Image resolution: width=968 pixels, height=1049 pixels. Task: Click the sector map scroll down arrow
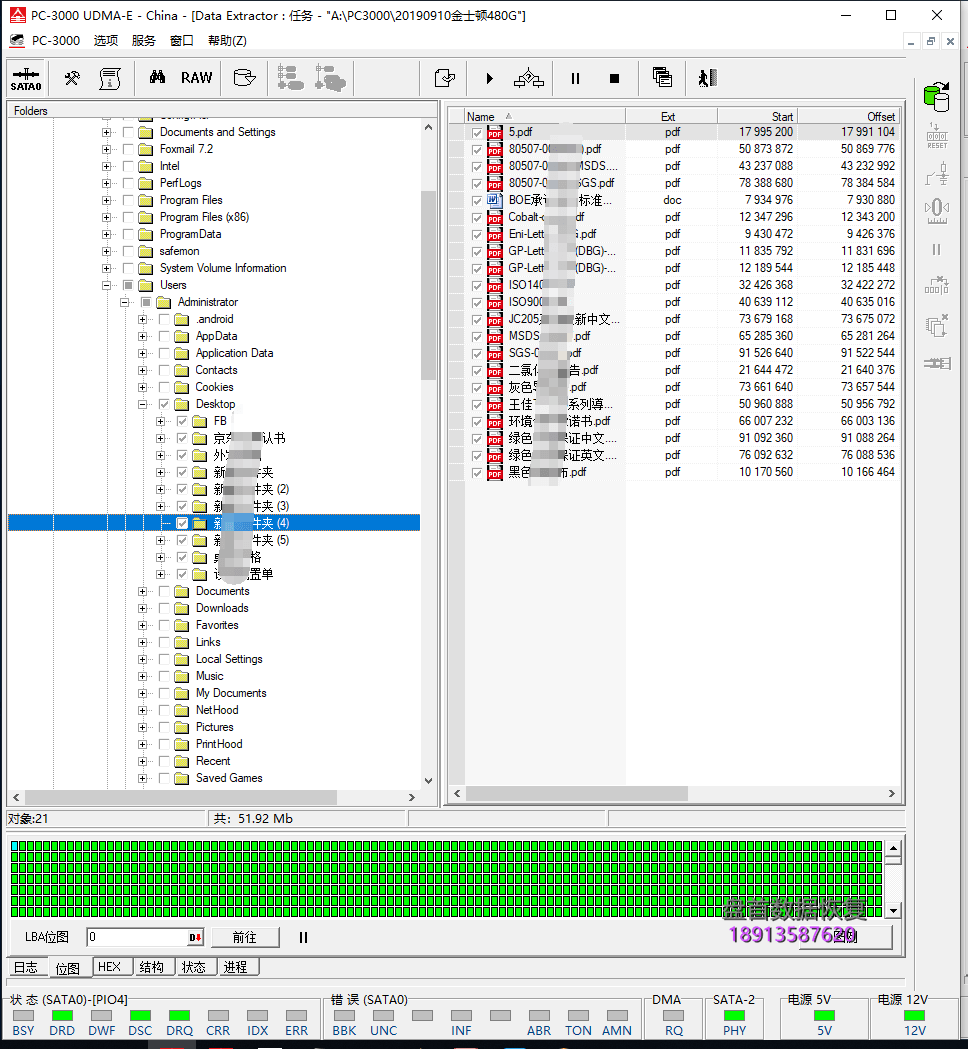point(894,911)
